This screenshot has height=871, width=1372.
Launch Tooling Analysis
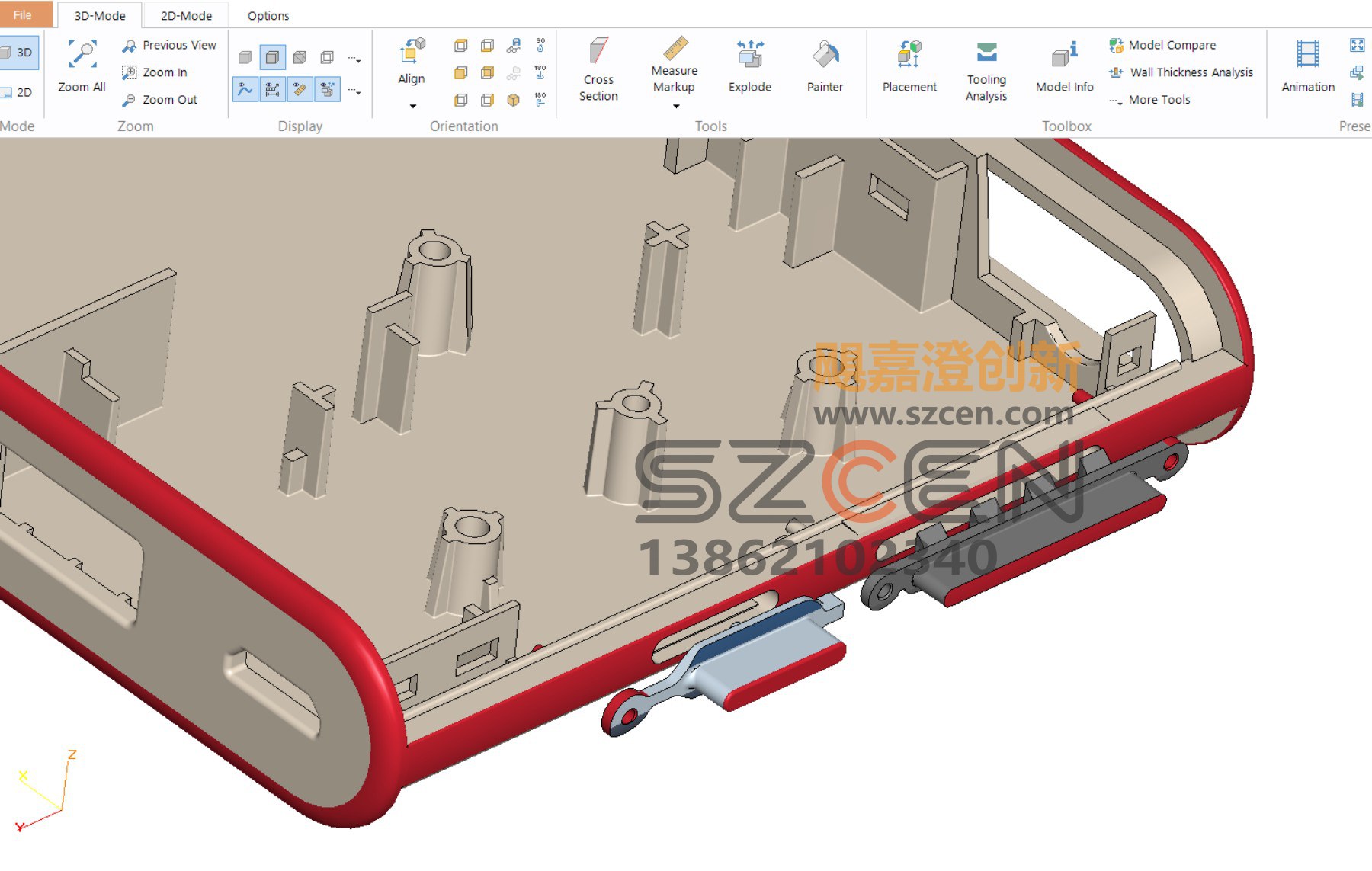point(986,72)
